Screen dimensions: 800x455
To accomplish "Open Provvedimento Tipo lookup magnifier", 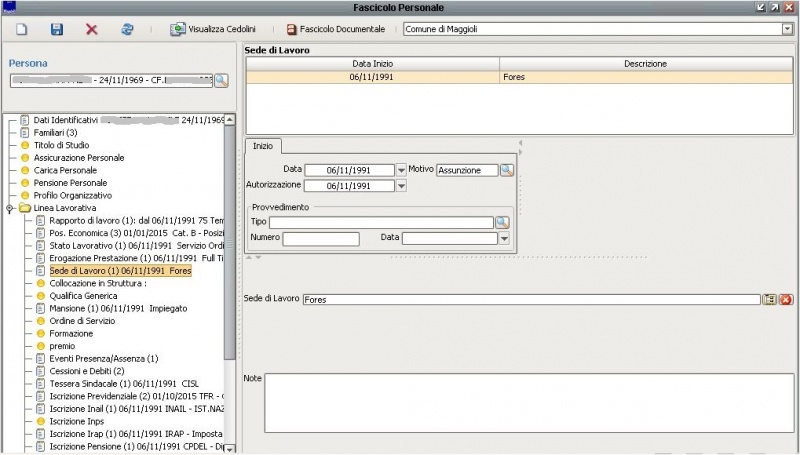I will pyautogui.click(x=502, y=222).
